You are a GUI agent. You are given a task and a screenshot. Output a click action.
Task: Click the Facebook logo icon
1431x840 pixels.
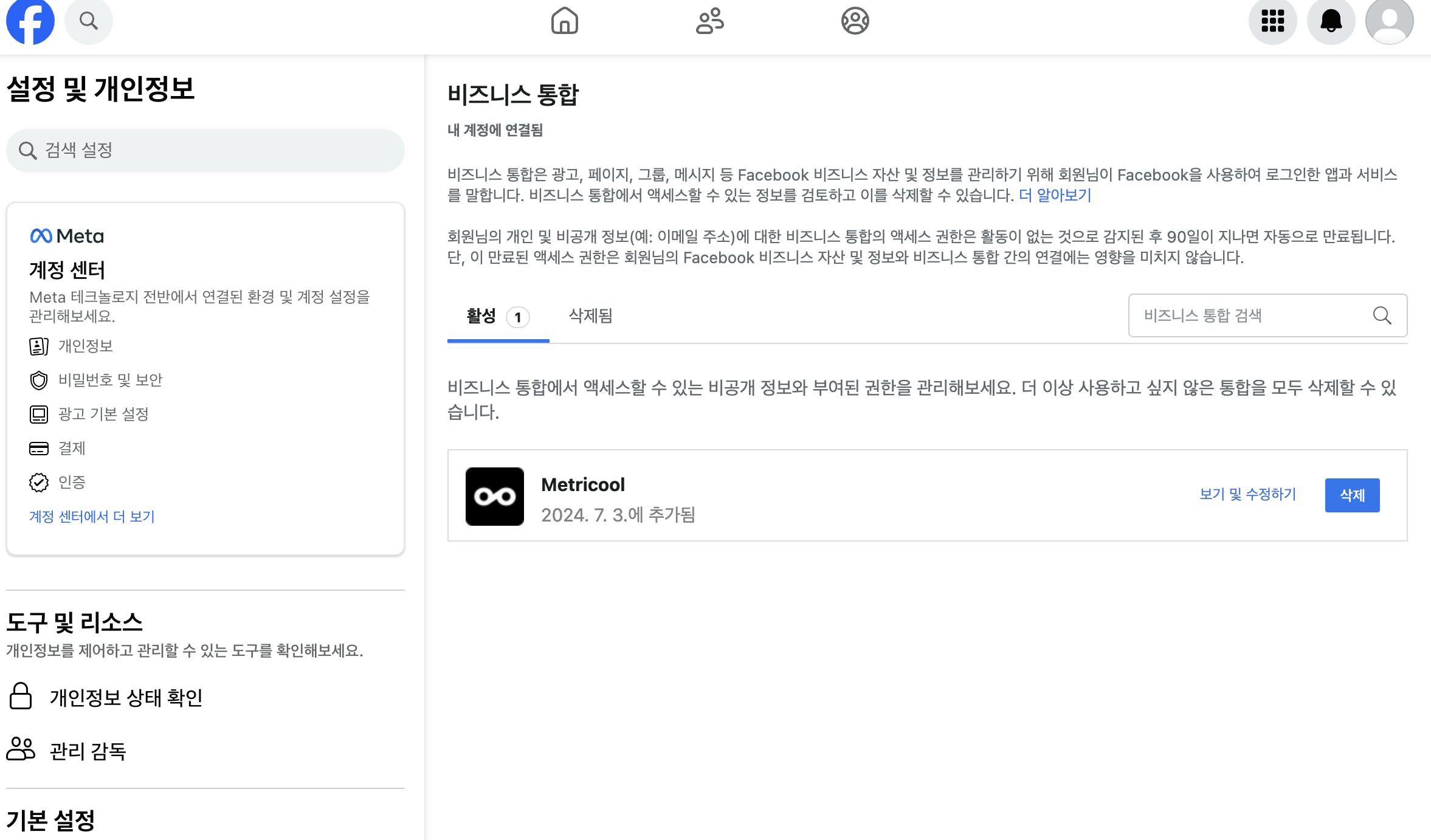point(30,21)
